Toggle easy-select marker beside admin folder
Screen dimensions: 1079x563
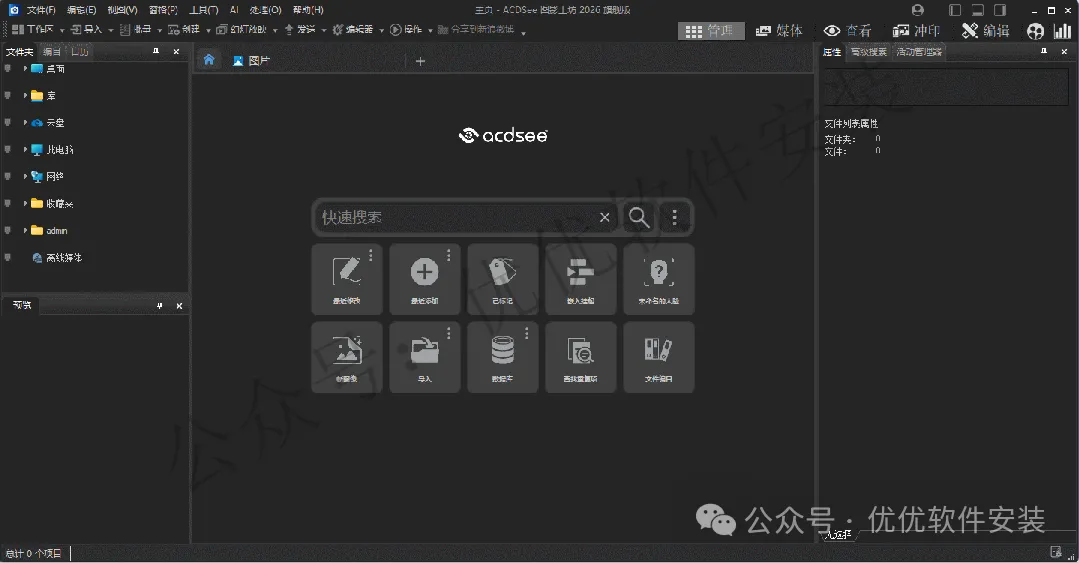point(8,231)
